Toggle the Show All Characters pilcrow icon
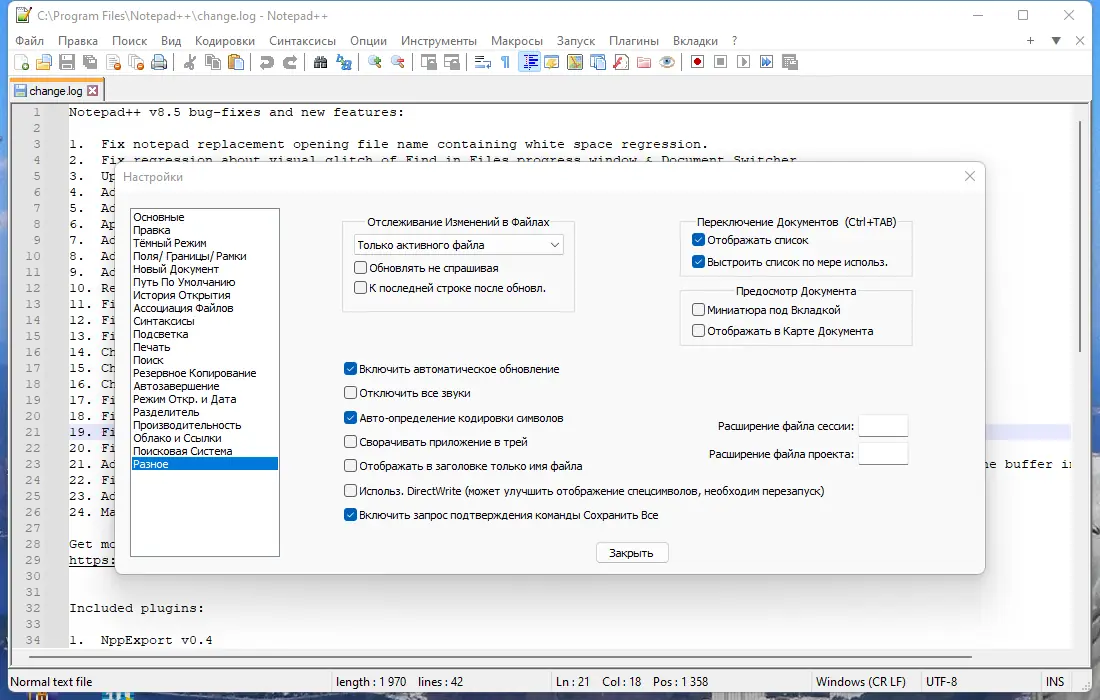Screen dimensions: 1100x700 point(505,62)
